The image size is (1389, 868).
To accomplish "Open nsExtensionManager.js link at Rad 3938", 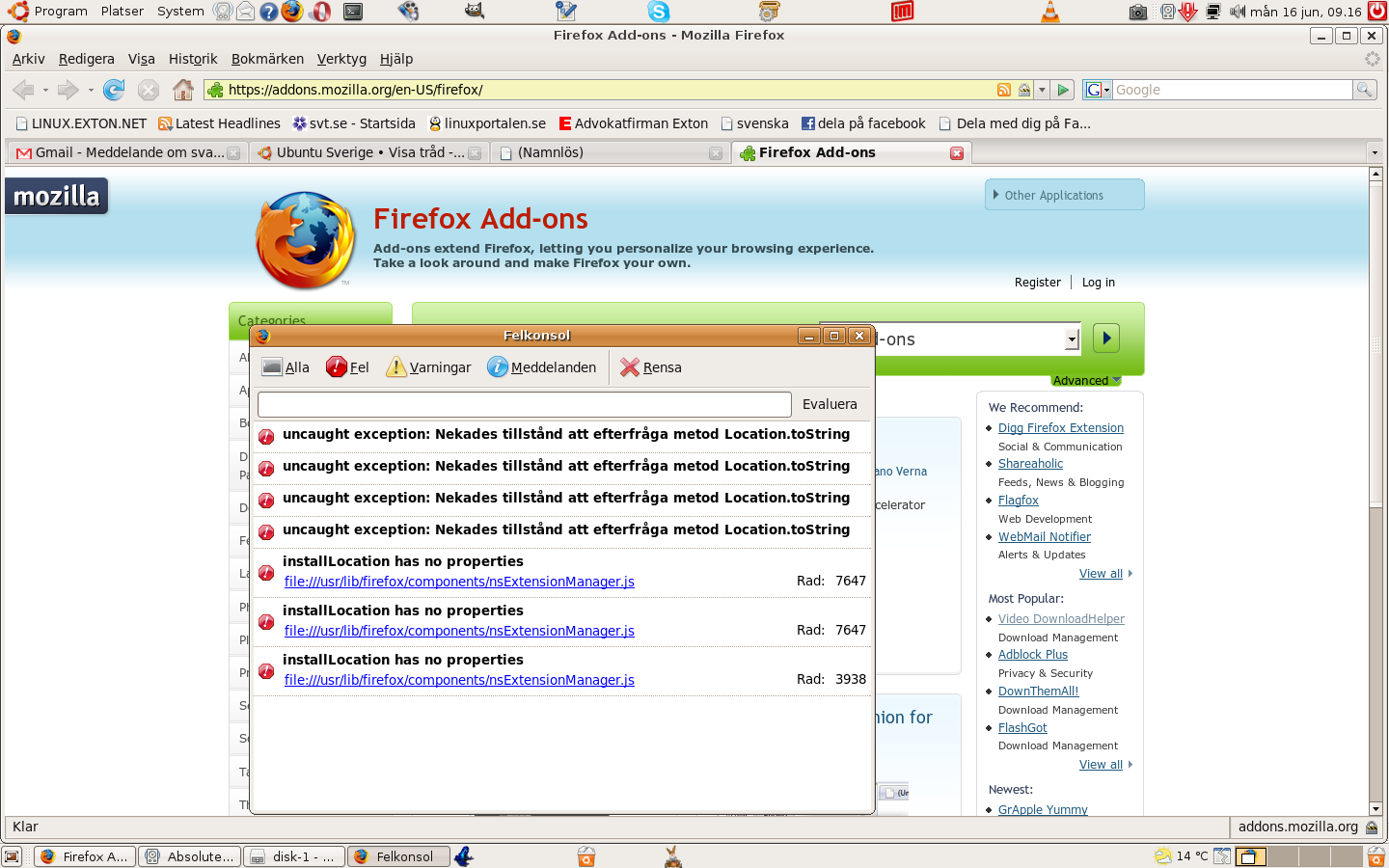I will (x=459, y=680).
